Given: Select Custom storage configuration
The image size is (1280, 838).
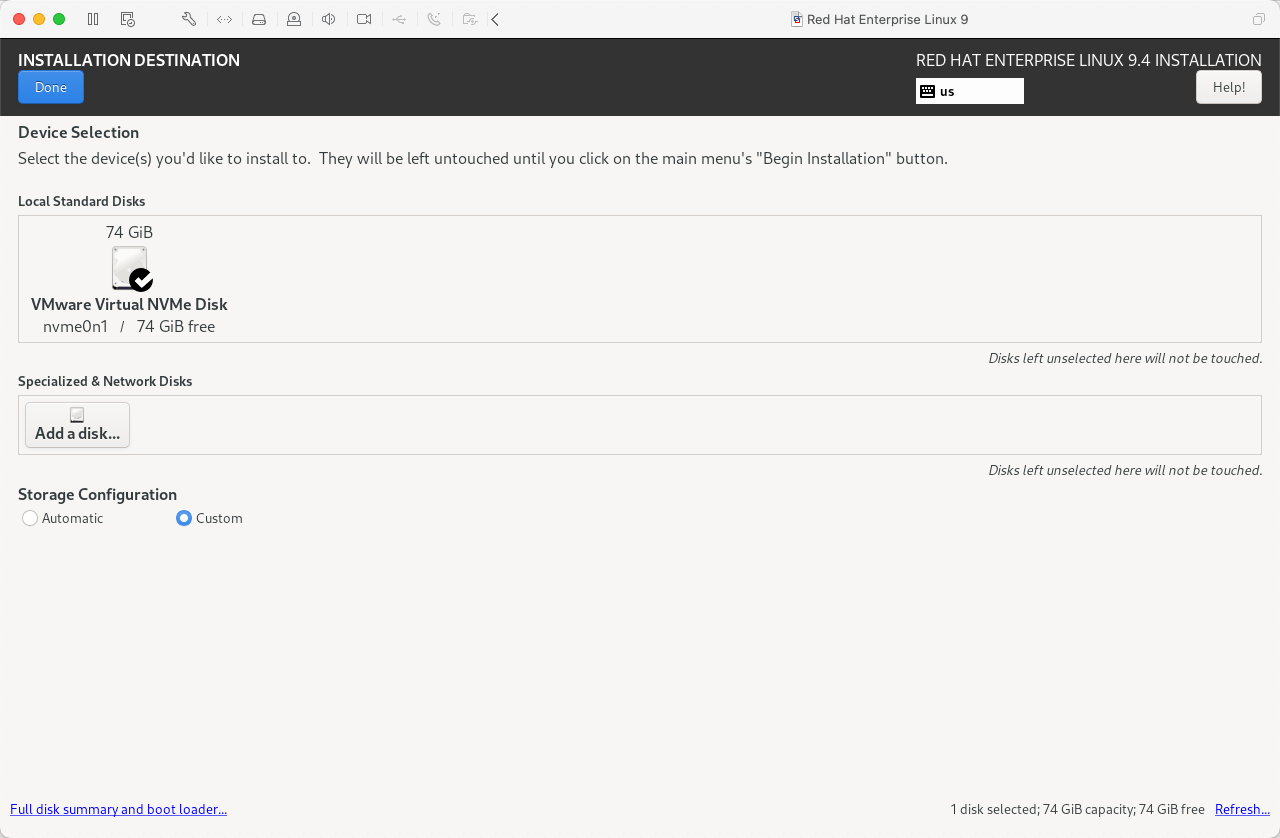Looking at the screenshot, I should pyautogui.click(x=184, y=518).
